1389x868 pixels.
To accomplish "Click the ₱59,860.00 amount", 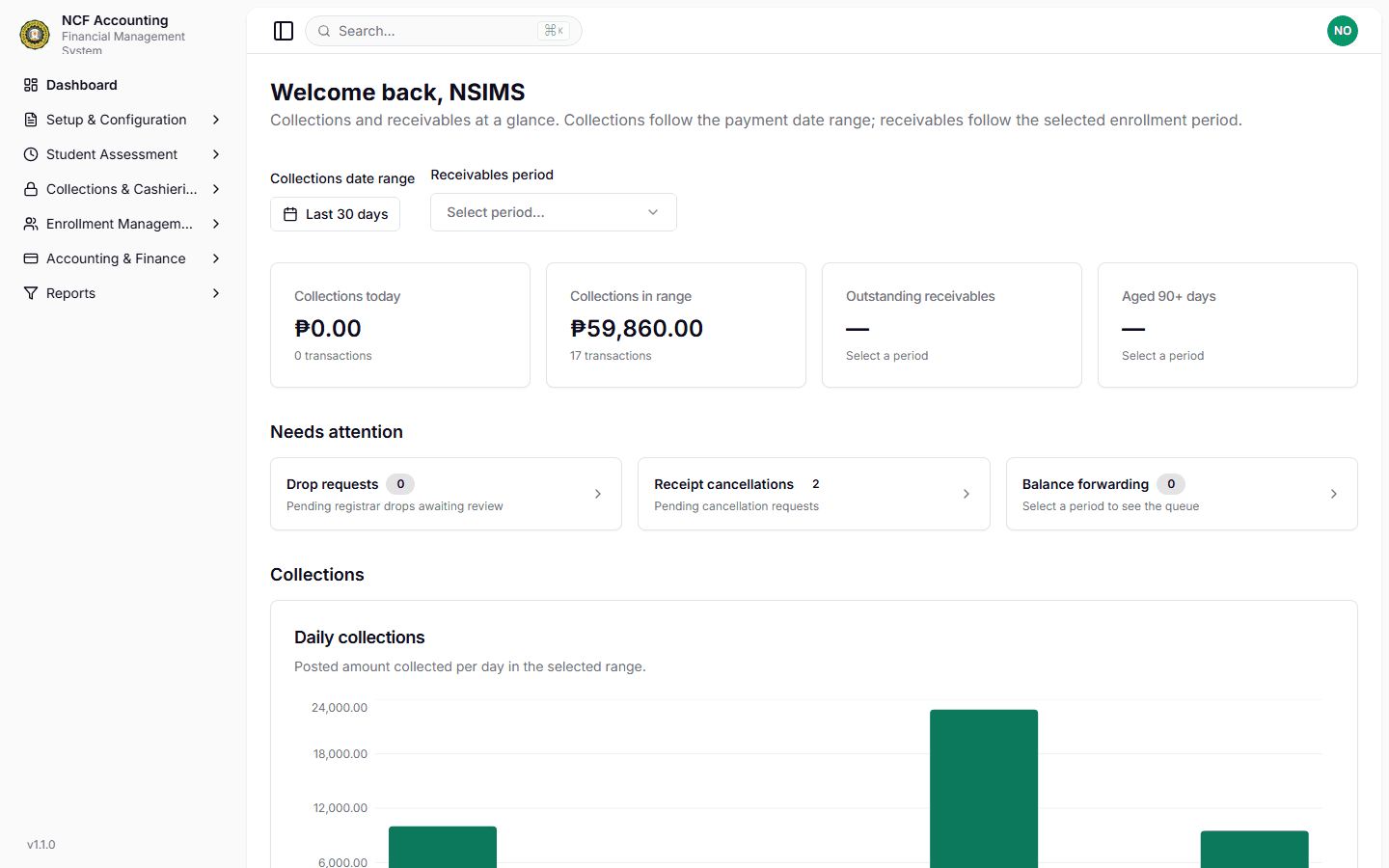I will coord(637,328).
